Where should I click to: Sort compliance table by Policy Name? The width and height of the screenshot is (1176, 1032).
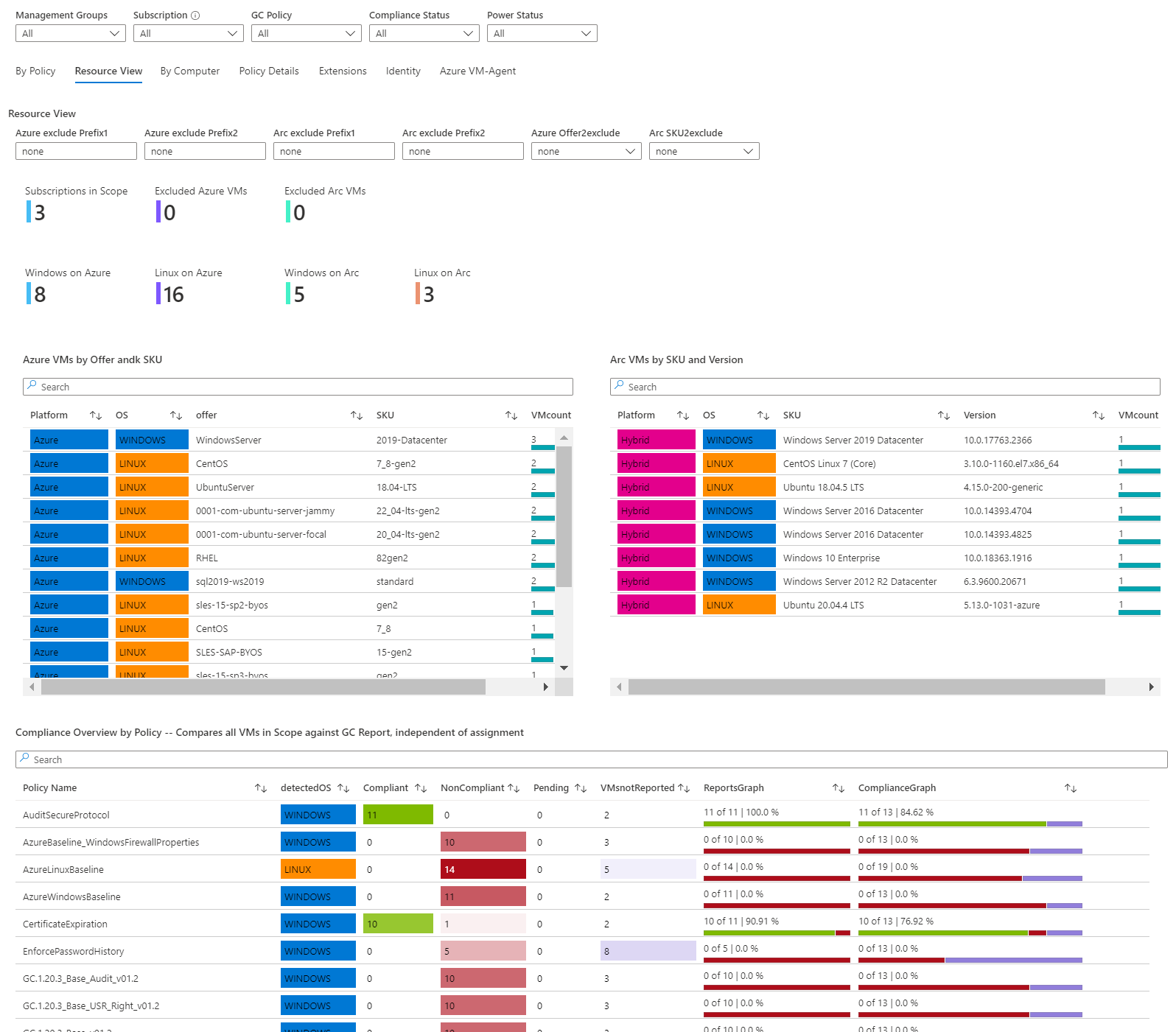[261, 788]
